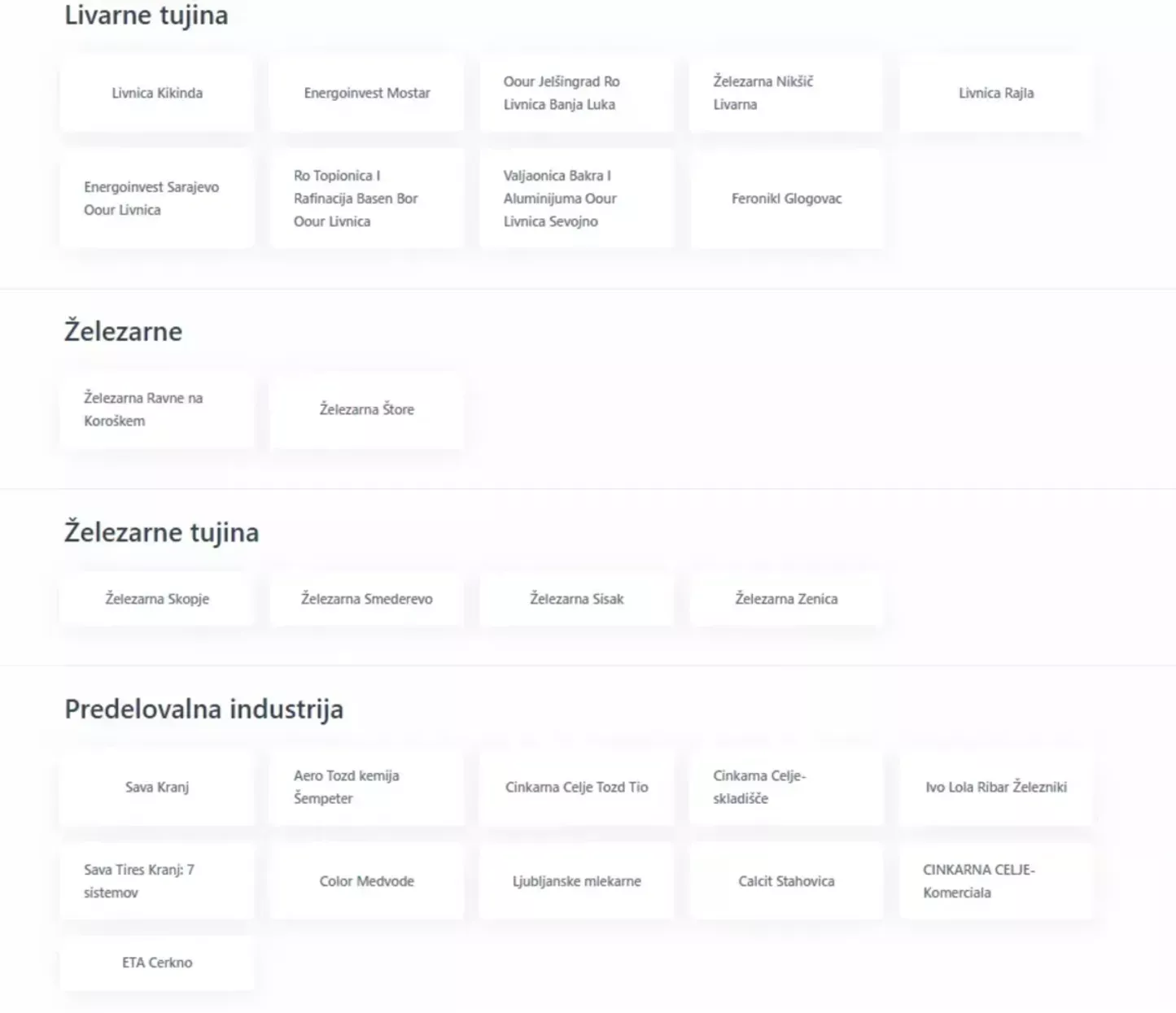The width and height of the screenshot is (1176, 1013).
Task: Click Oour Jelšingrad Ro Livnica Banja Luka
Action: (x=576, y=93)
